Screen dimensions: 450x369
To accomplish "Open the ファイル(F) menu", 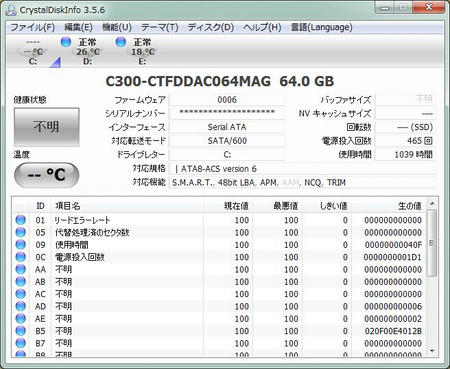I will [32, 27].
